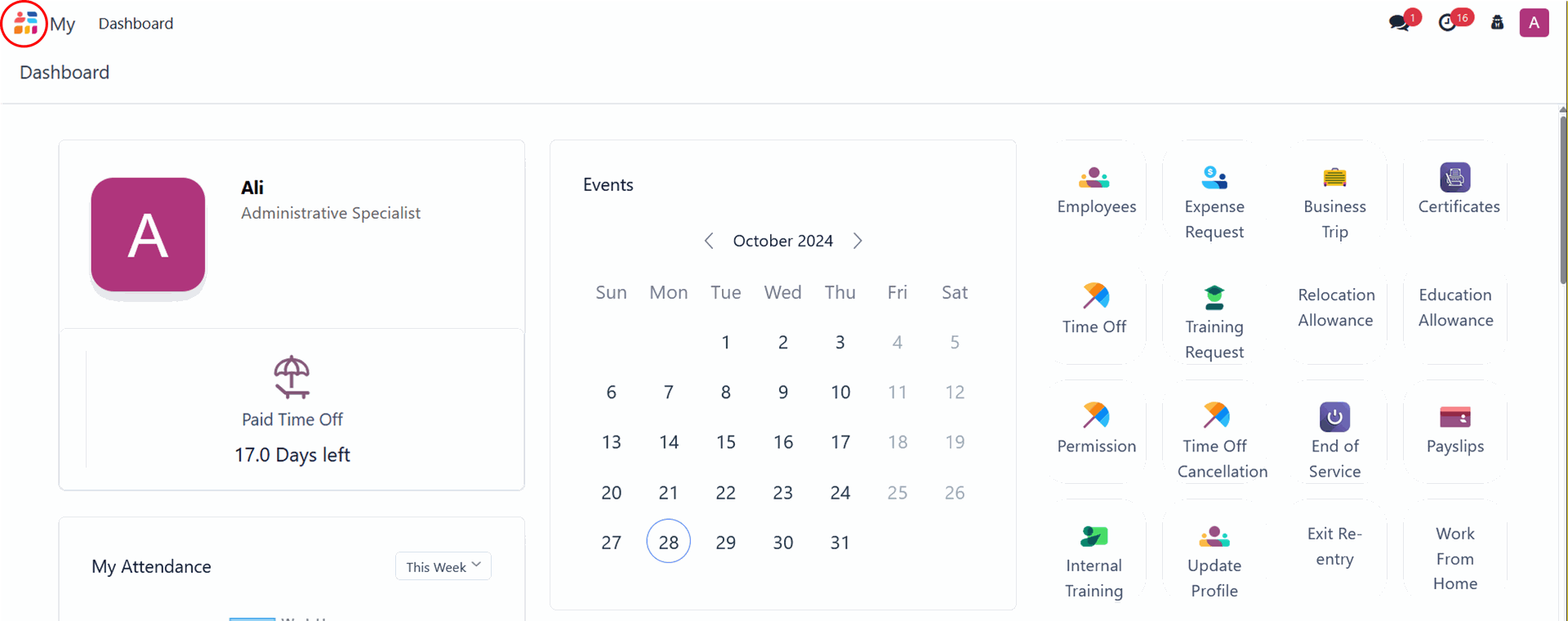The image size is (1568, 621).
Task: Click the debug bug icon
Action: click(1497, 23)
